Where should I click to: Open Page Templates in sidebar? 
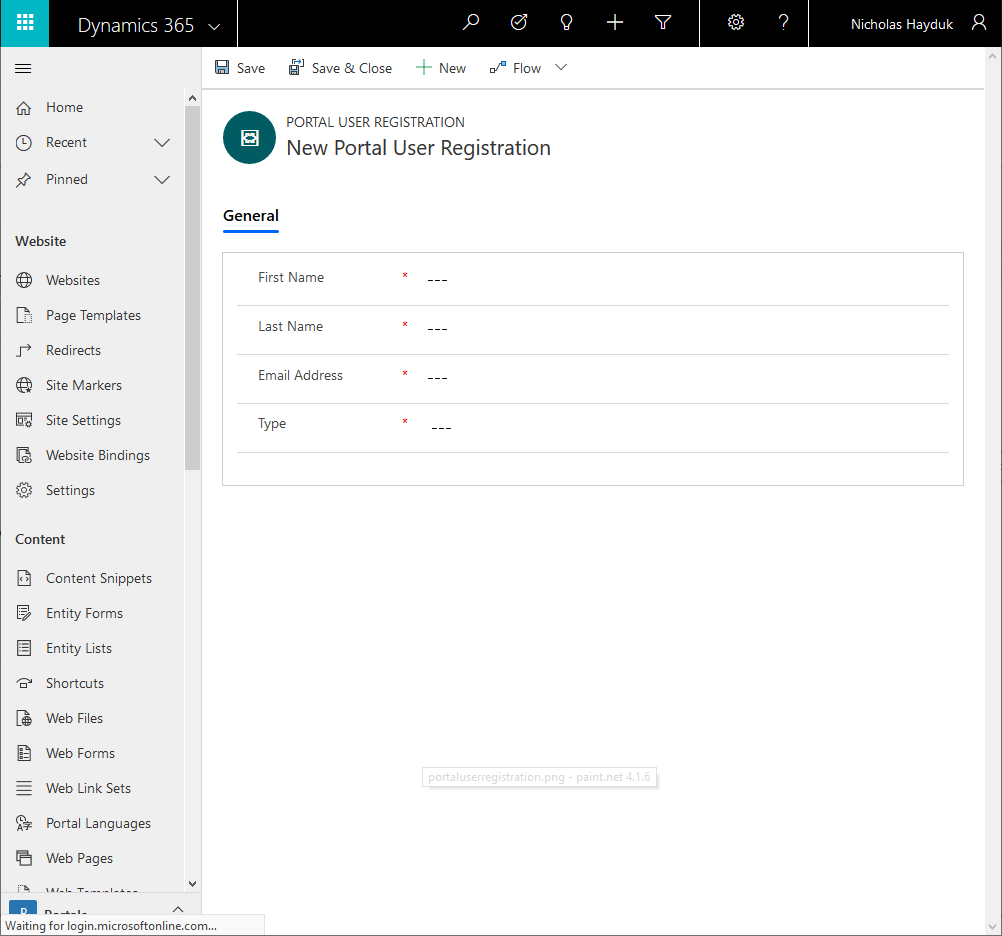(93, 316)
